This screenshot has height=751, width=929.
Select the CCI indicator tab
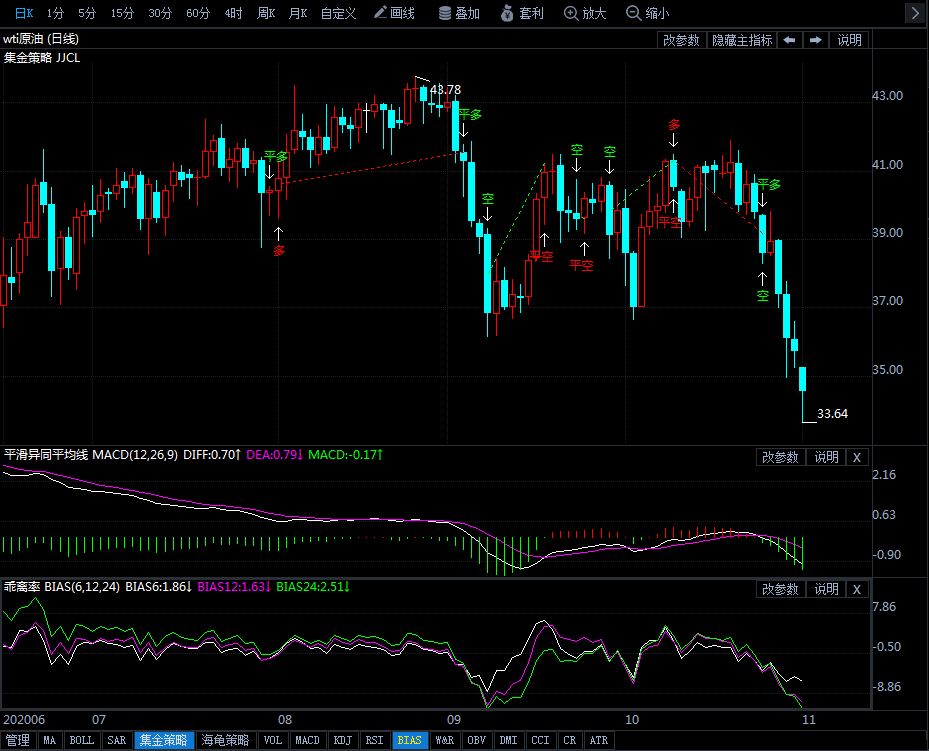point(540,740)
